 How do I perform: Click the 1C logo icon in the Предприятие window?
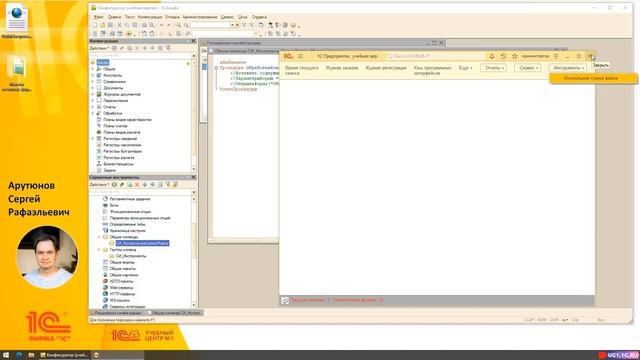click(288, 56)
